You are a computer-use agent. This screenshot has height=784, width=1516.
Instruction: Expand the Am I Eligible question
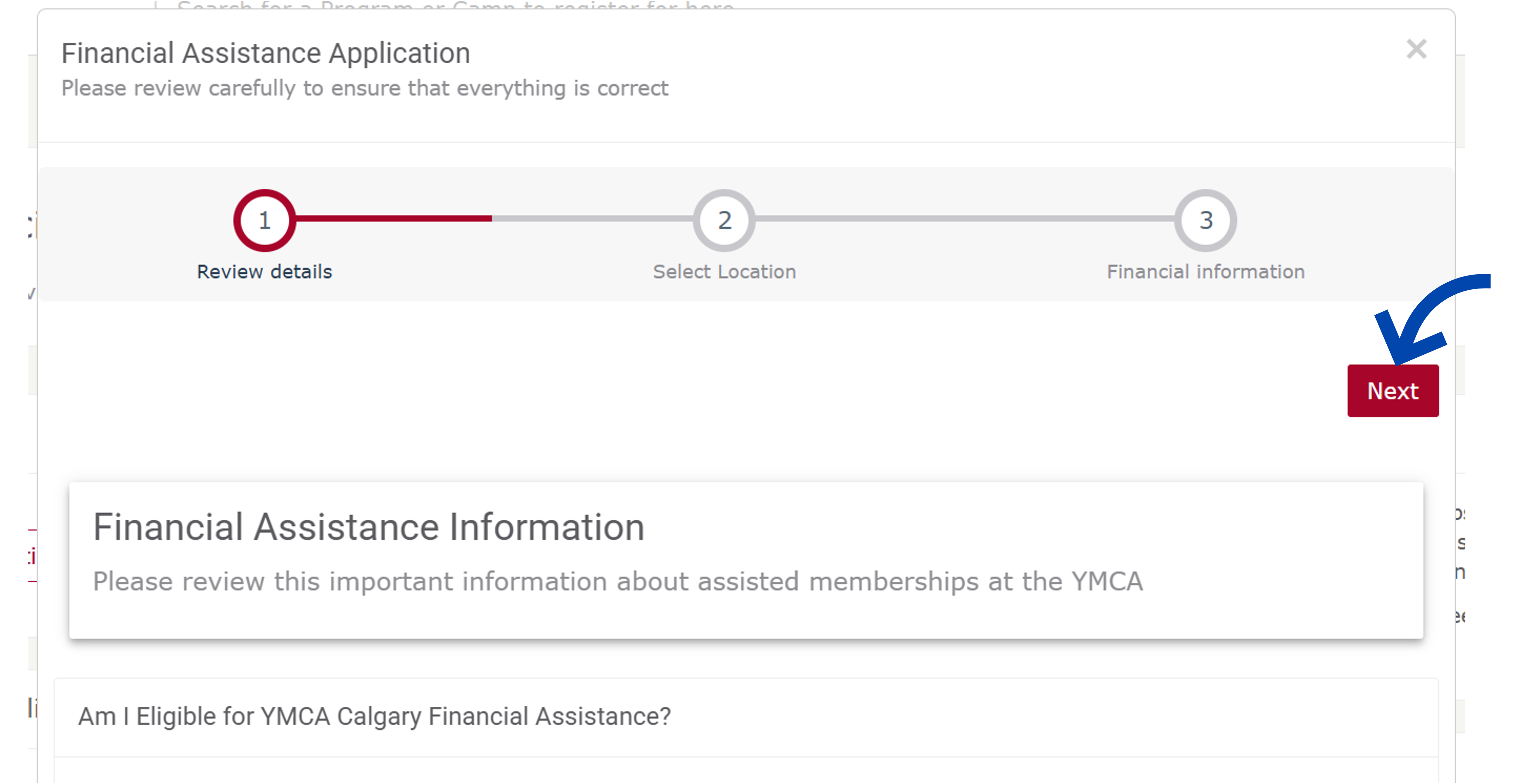(374, 716)
